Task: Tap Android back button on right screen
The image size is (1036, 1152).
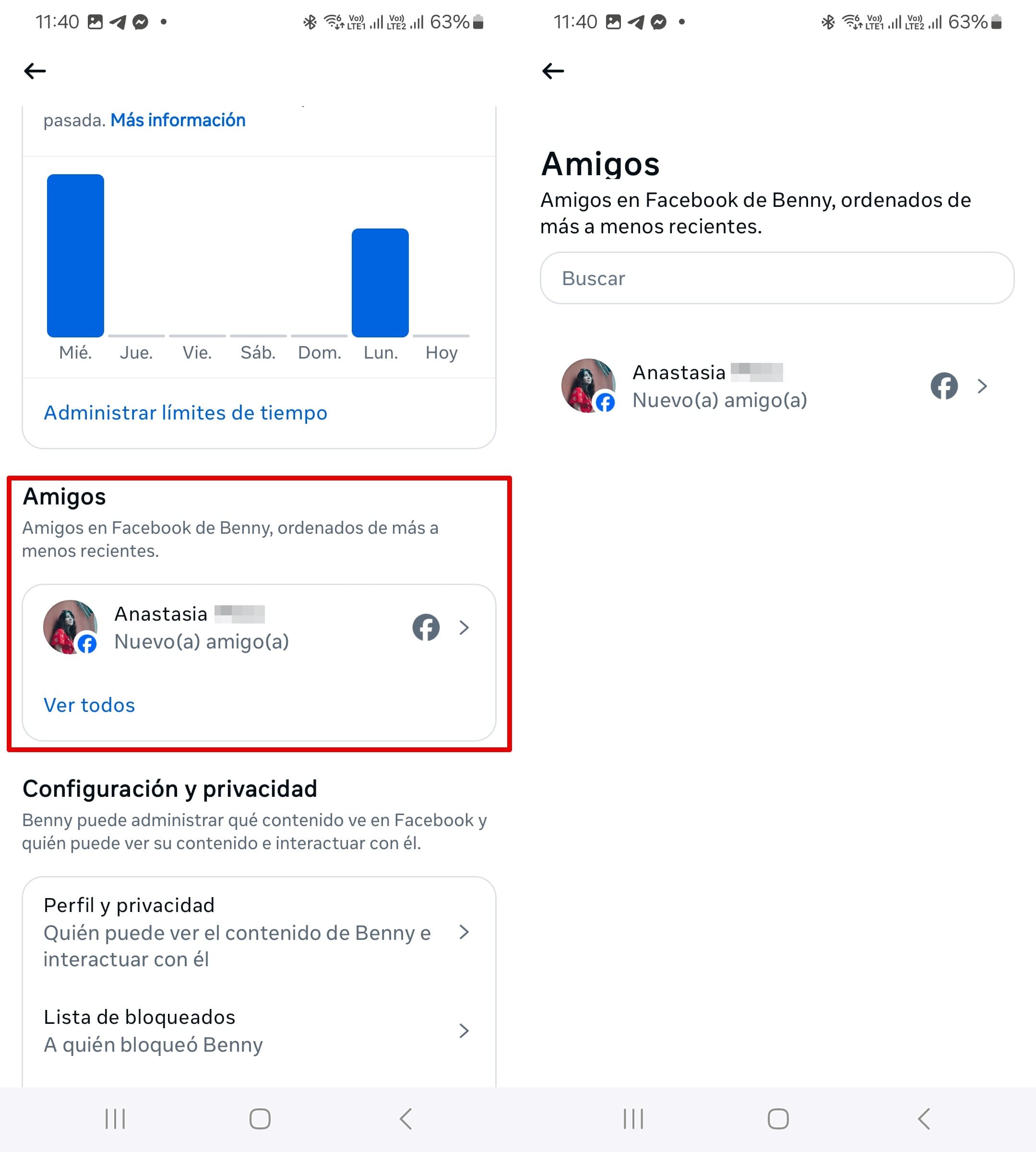Action: (924, 1118)
